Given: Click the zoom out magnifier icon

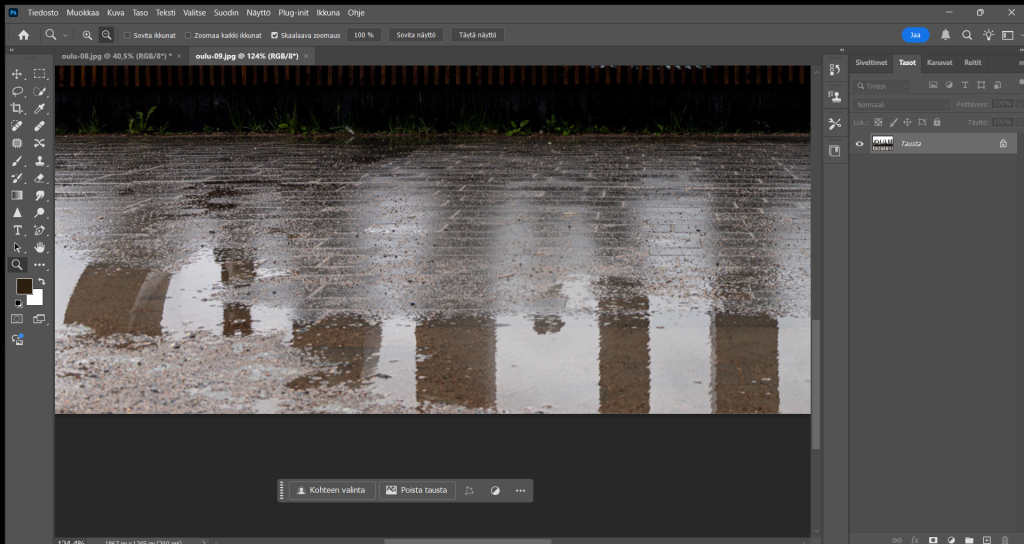Looking at the screenshot, I should point(106,35).
